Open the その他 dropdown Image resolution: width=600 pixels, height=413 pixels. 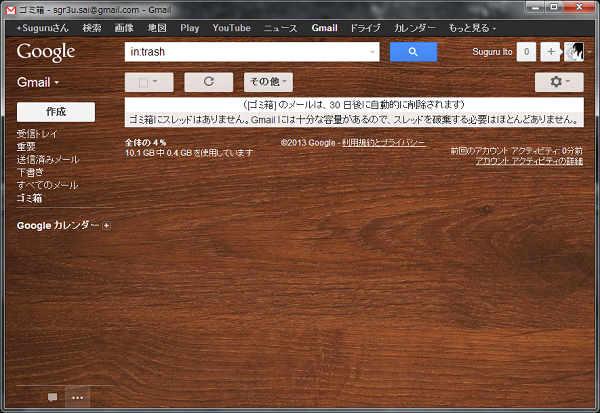[x=268, y=82]
